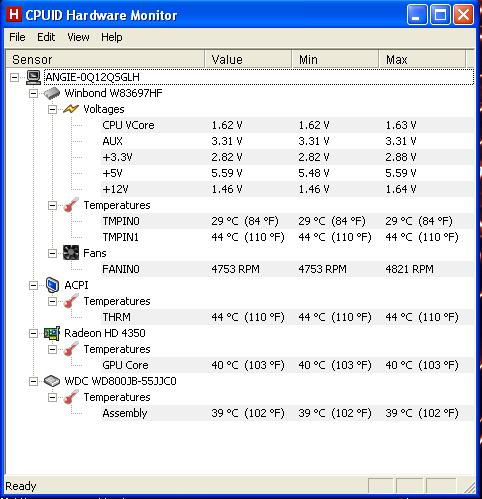Screen dimensions: 482x499
Task: Open the File menu
Action: click(17, 37)
